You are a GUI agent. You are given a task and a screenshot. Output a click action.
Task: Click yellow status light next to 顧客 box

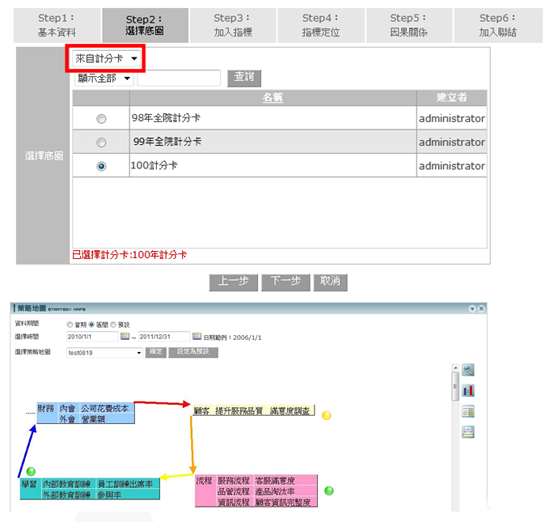coord(327,415)
